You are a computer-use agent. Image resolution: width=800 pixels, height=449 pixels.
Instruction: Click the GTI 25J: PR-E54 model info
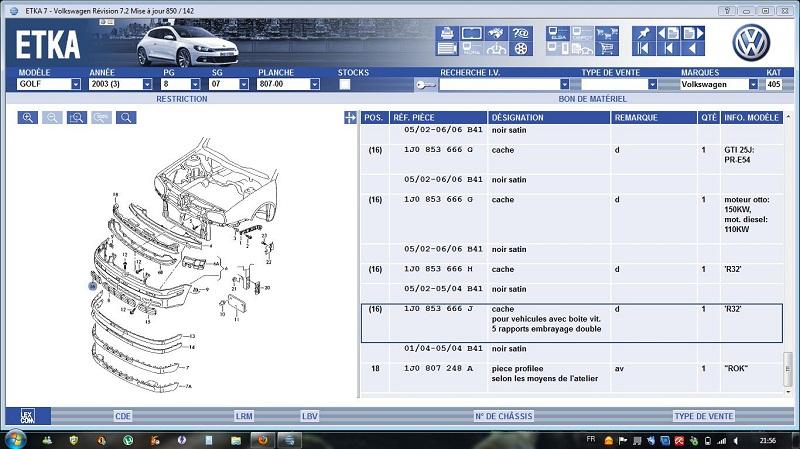[739, 155]
